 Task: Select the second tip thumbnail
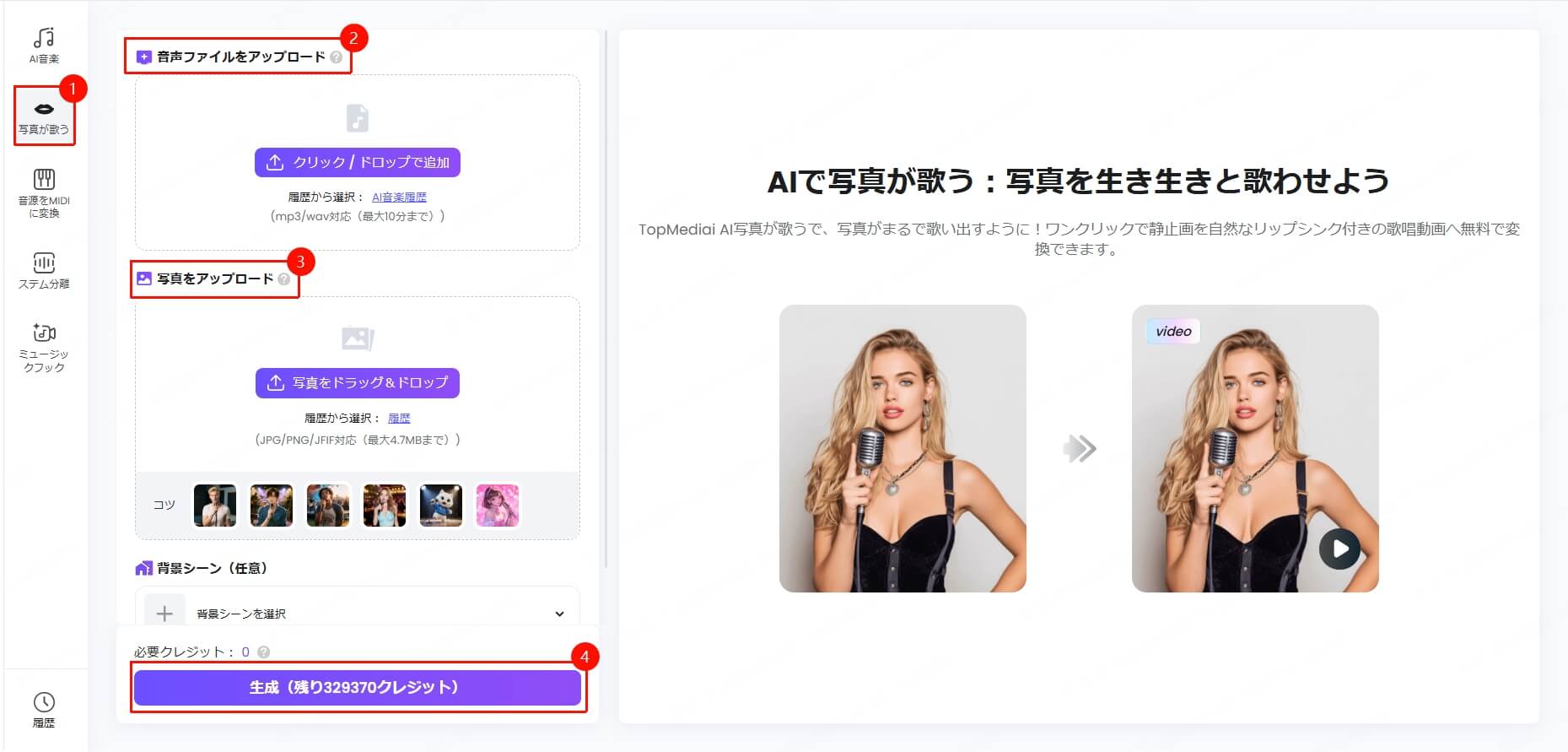[x=272, y=506]
